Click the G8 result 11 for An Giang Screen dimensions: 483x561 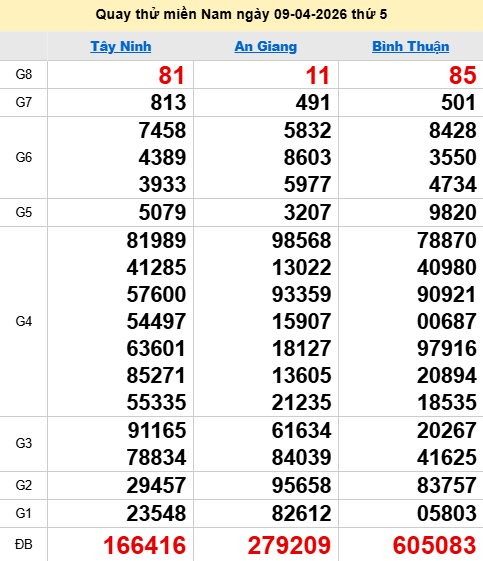pyautogui.click(x=317, y=75)
